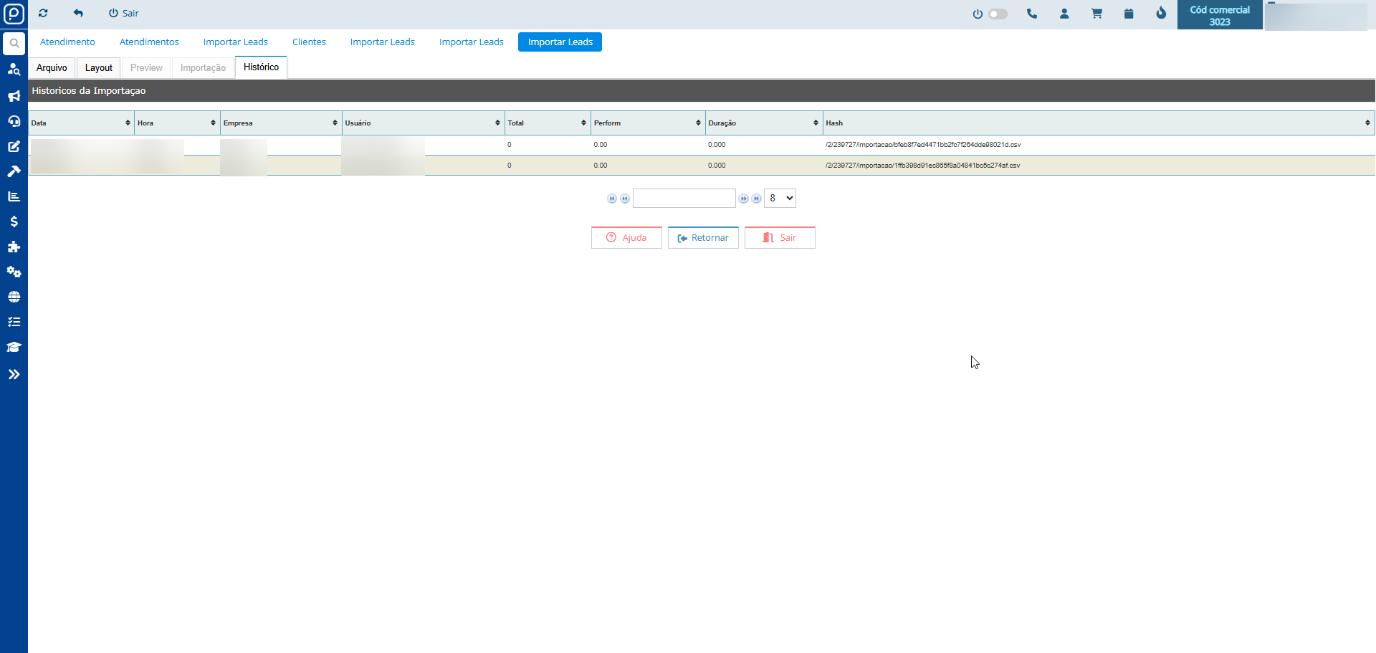The width and height of the screenshot is (1376, 653).
Task: Click the page number input field
Action: pos(684,198)
